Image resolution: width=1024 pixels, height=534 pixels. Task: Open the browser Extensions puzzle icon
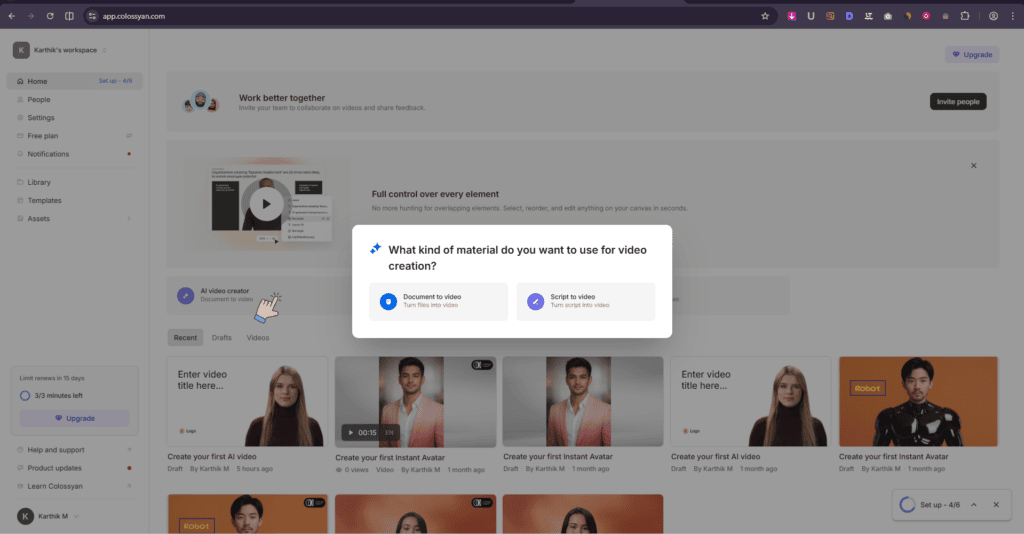pos(965,16)
